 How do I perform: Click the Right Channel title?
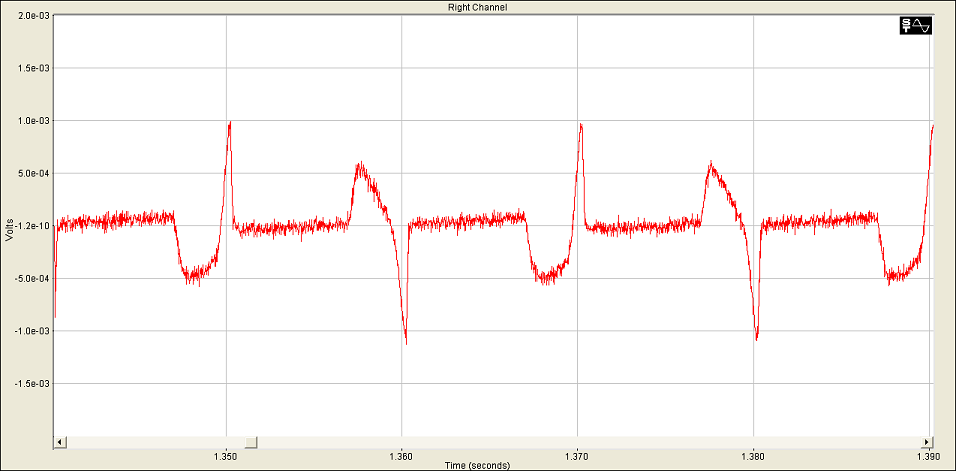pos(478,7)
